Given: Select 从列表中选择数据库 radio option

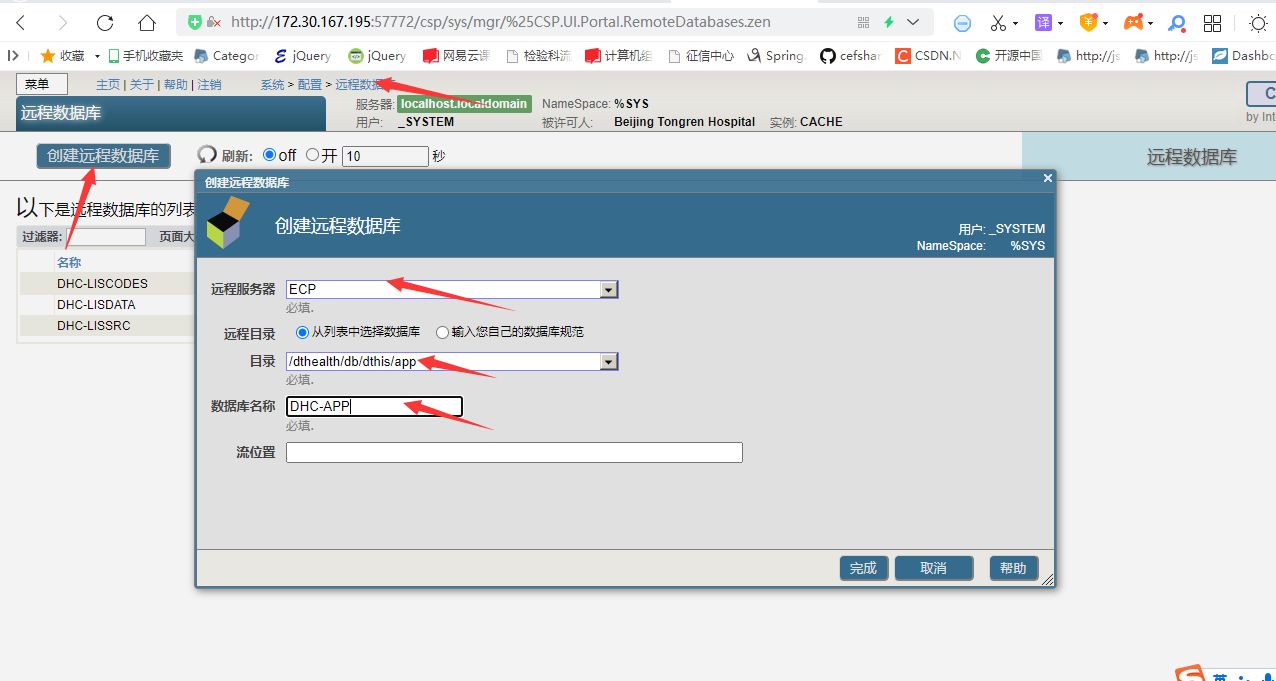Looking at the screenshot, I should 302,332.
